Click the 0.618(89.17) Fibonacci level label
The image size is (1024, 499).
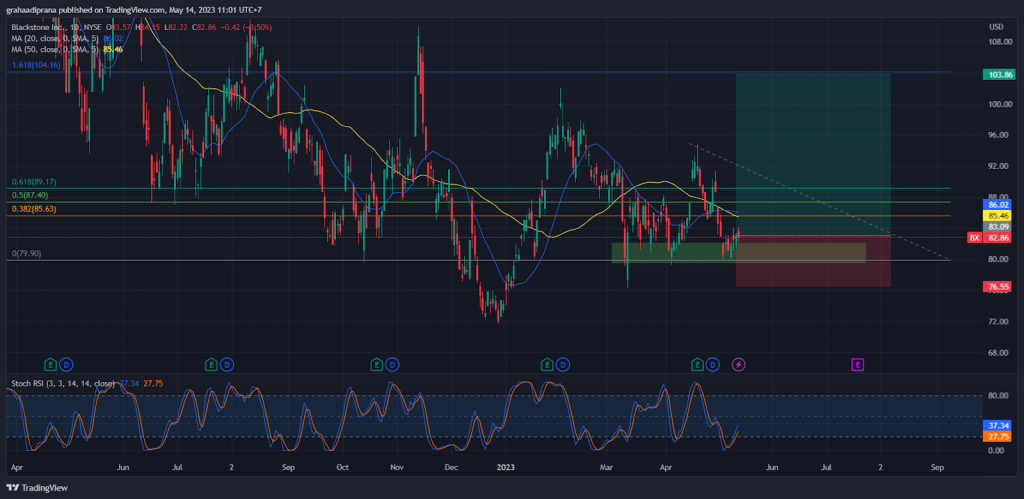[34, 182]
